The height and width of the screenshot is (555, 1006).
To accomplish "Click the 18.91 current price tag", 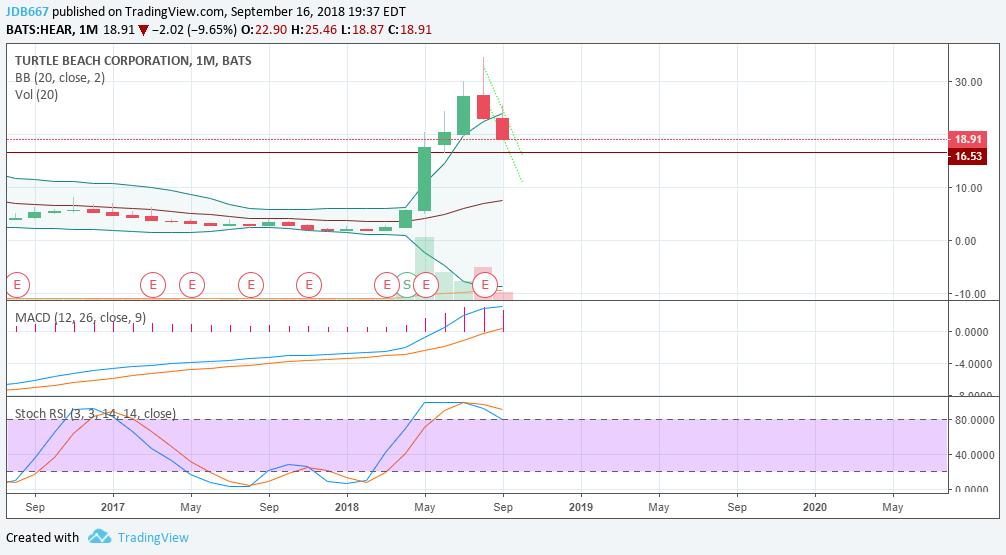I will (x=968, y=139).
